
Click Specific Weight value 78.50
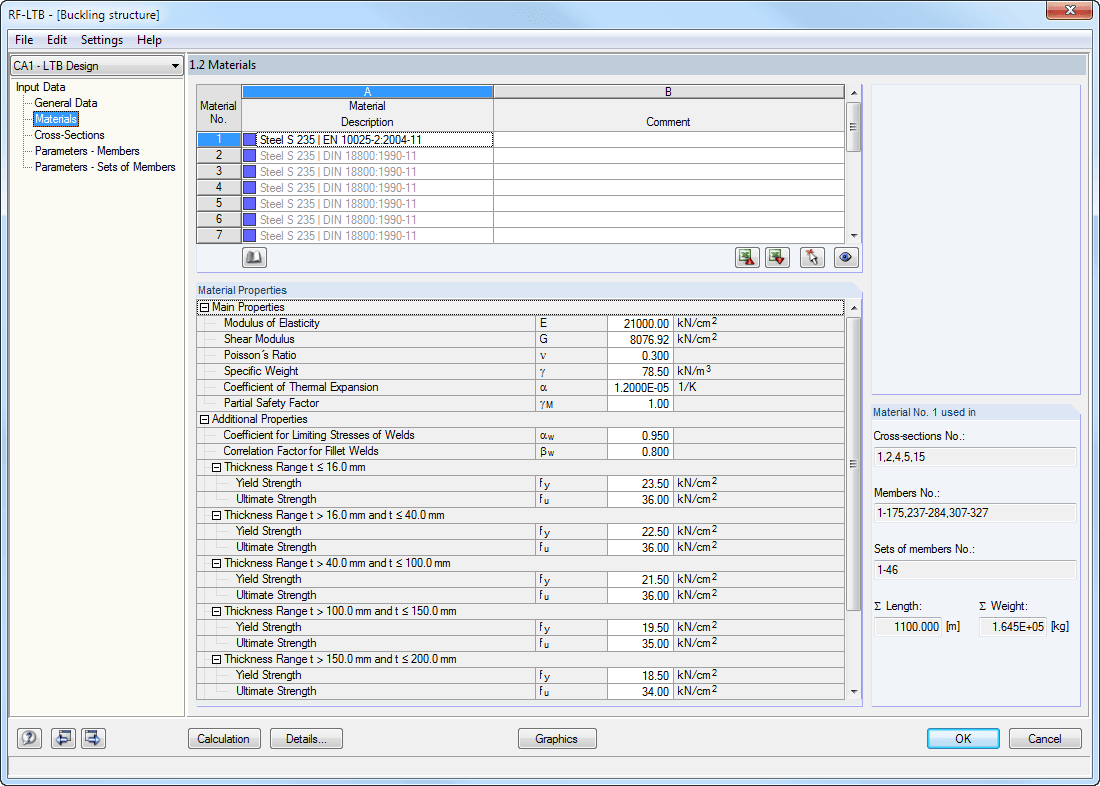pos(640,372)
